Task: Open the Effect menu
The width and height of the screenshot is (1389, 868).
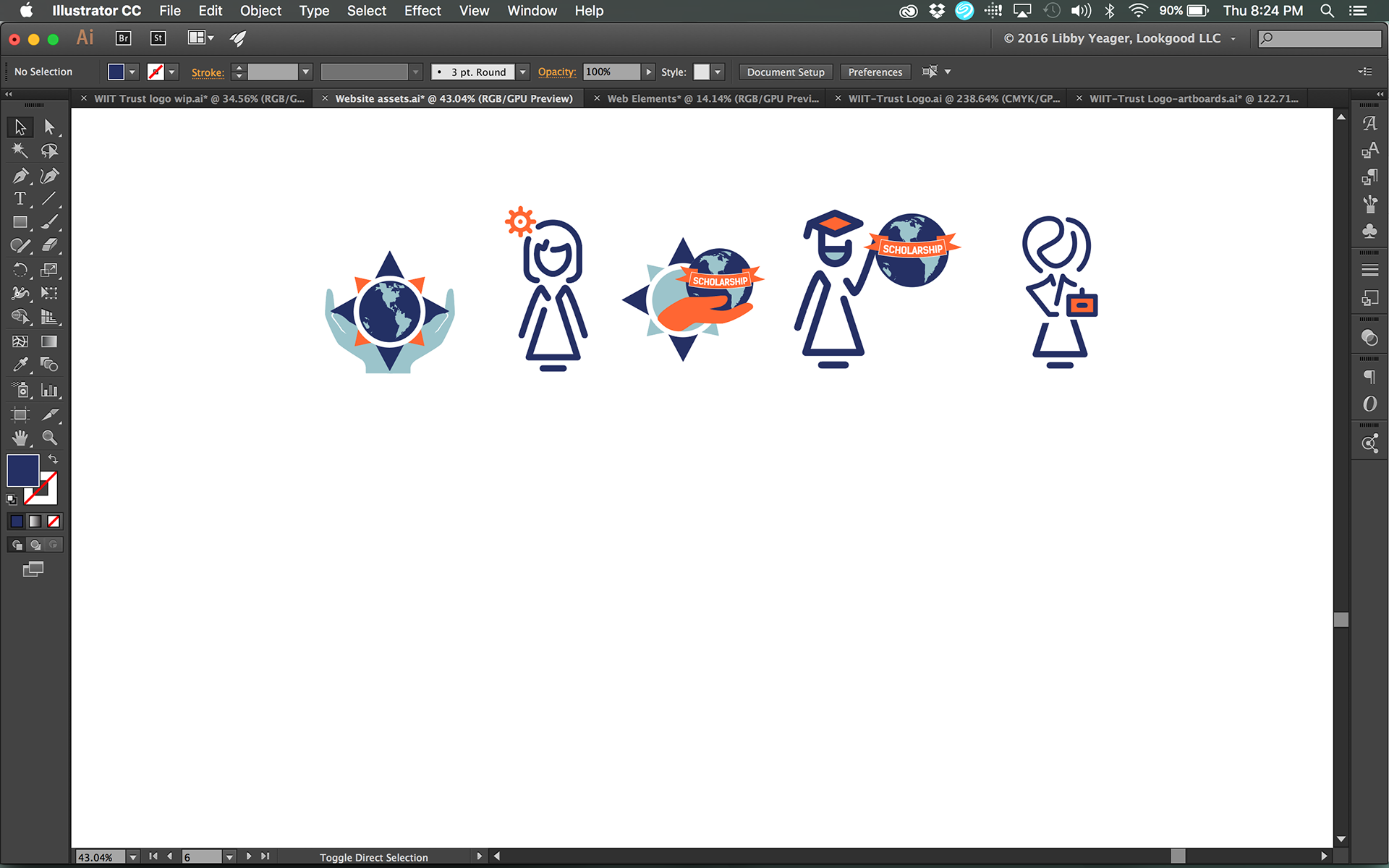Action: pos(422,11)
